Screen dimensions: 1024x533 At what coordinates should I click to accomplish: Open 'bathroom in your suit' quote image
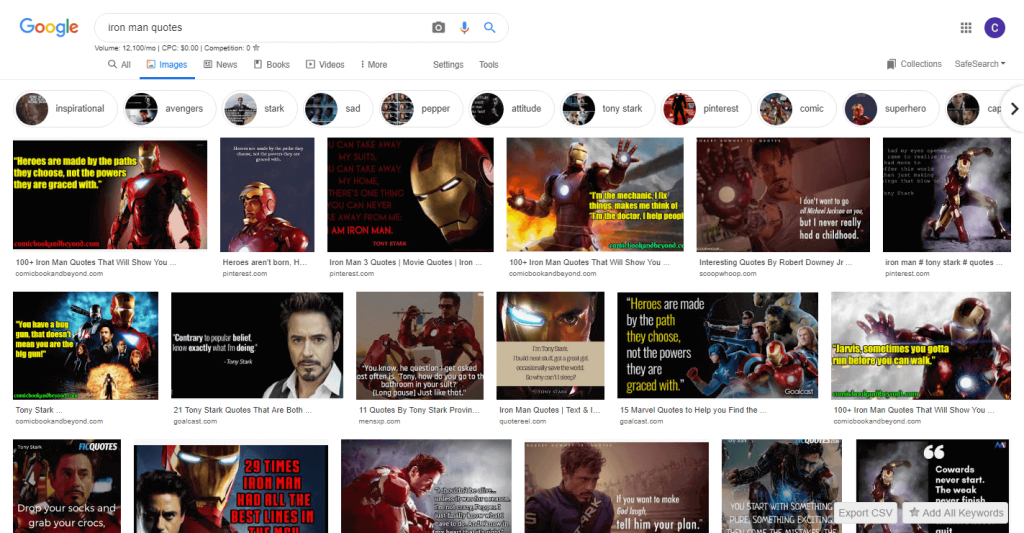click(x=420, y=346)
